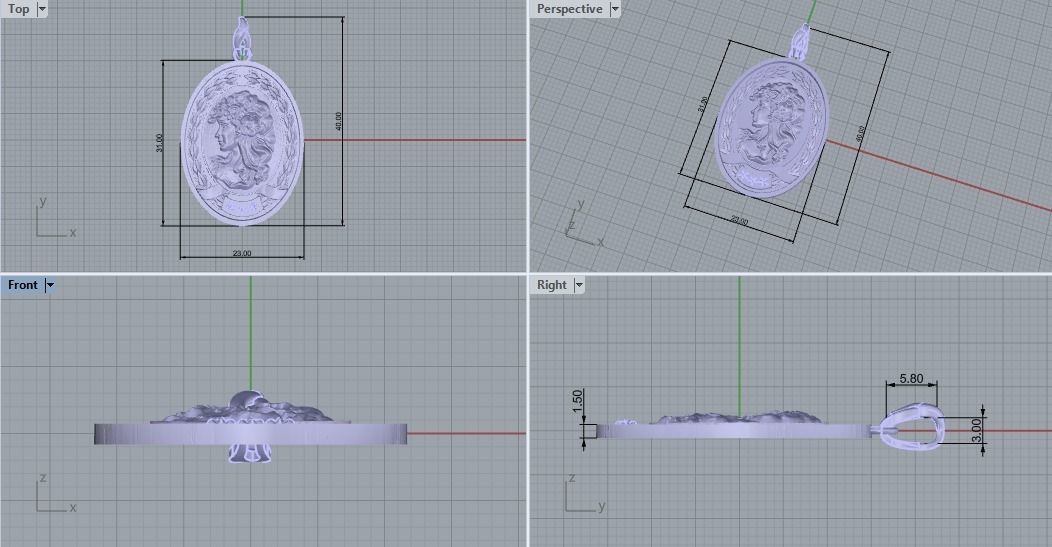This screenshot has height=547, width=1052.
Task: Activate the Top viewport title label
Action: click(19, 9)
